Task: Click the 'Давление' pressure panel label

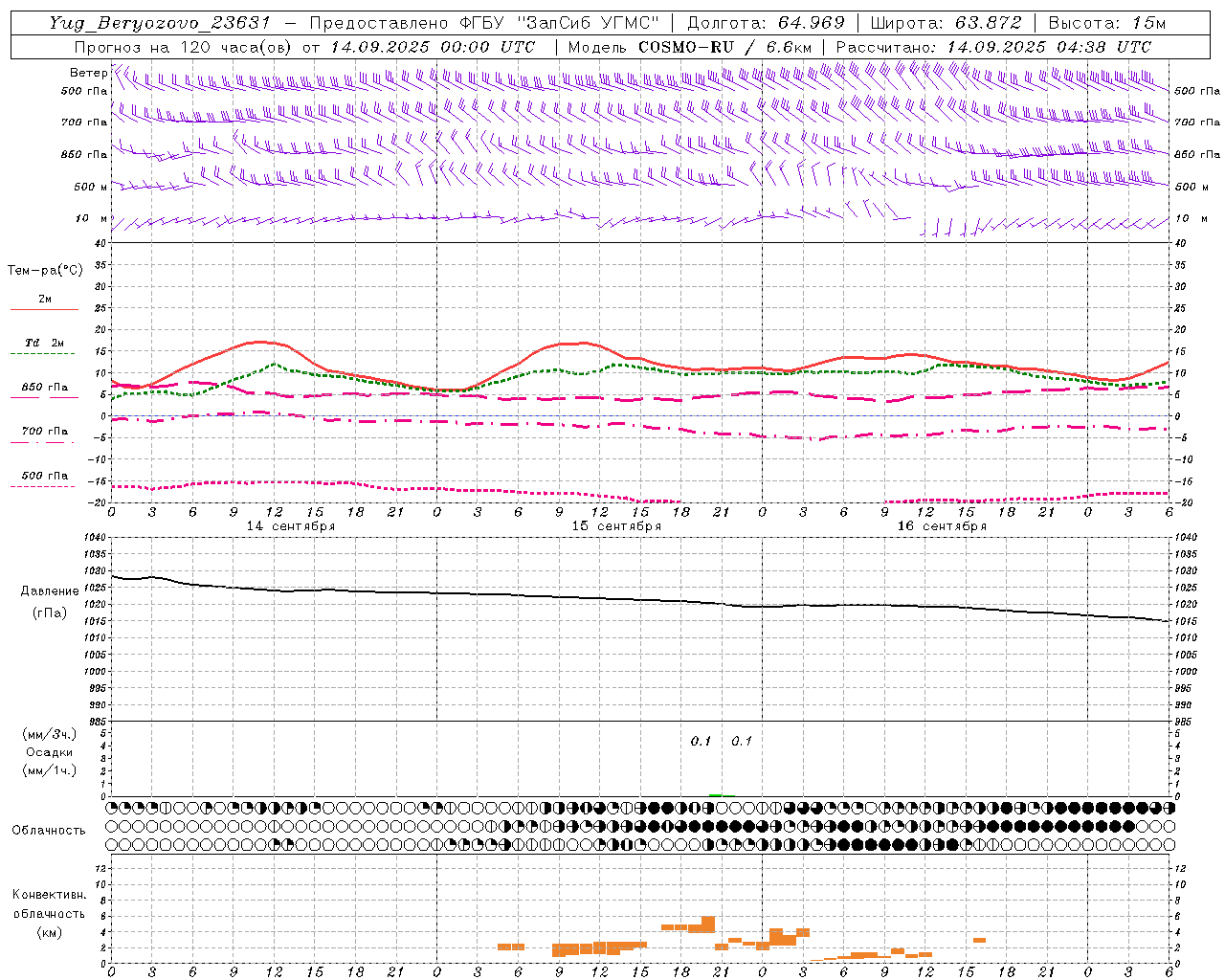Action: [50, 591]
